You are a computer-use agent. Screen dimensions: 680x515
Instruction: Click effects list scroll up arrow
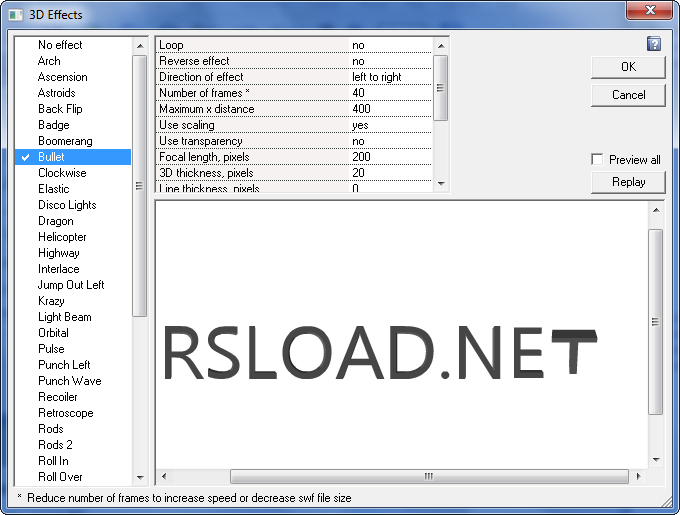click(x=140, y=46)
